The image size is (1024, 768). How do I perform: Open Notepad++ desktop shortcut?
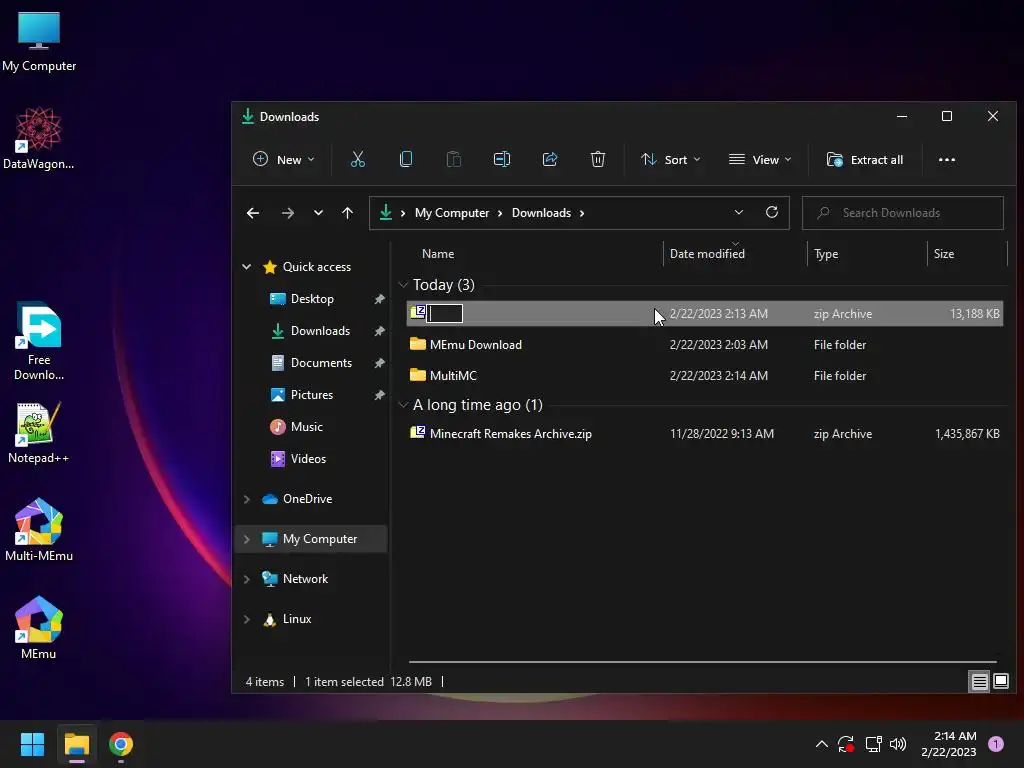click(39, 433)
